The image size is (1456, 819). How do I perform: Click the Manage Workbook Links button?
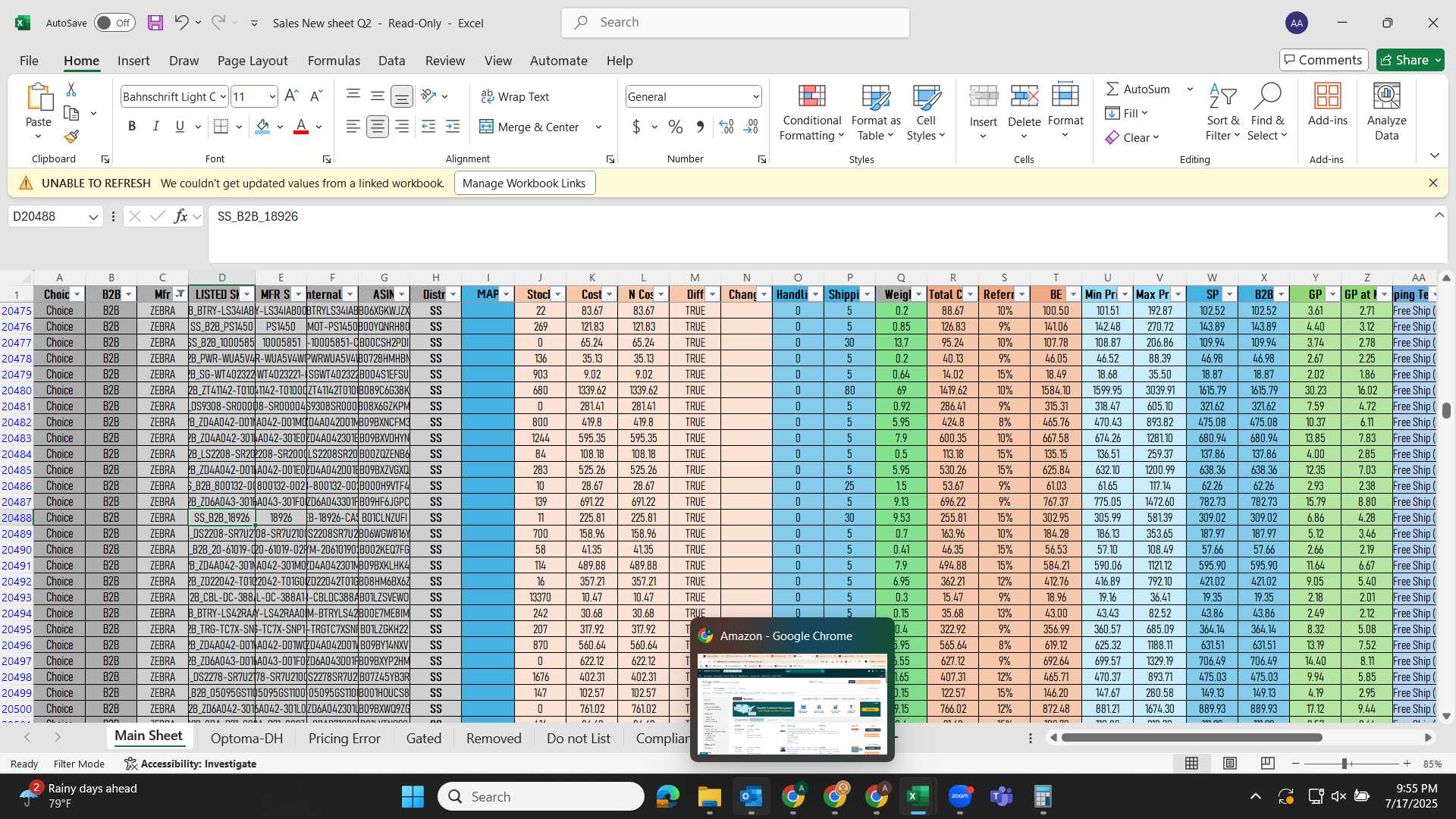point(524,183)
